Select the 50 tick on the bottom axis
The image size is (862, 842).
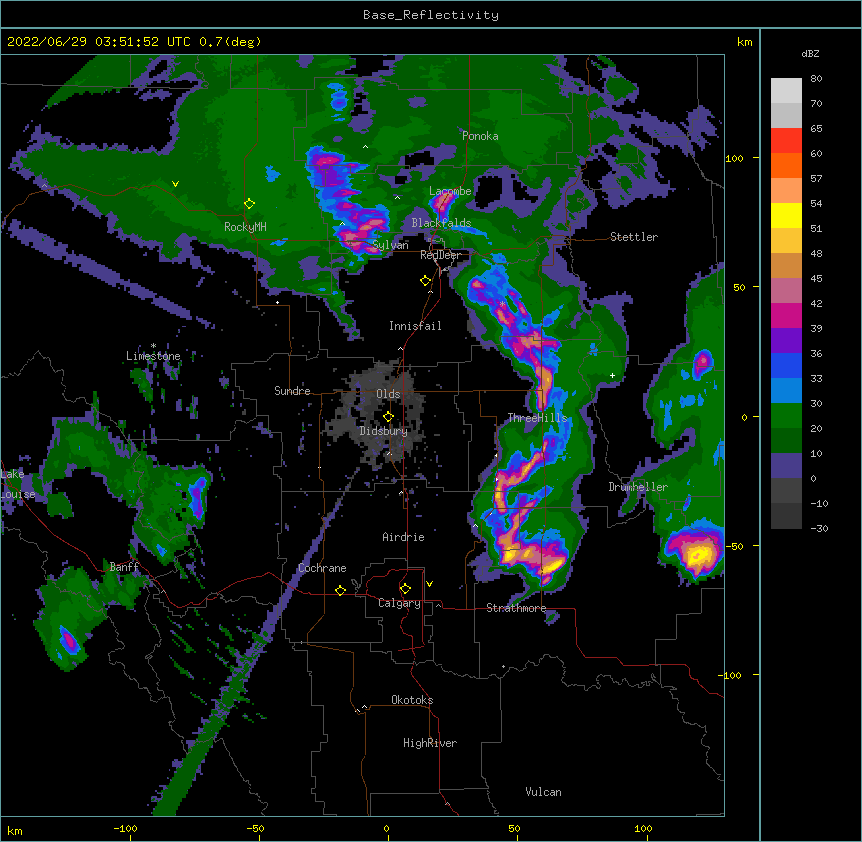[x=513, y=828]
